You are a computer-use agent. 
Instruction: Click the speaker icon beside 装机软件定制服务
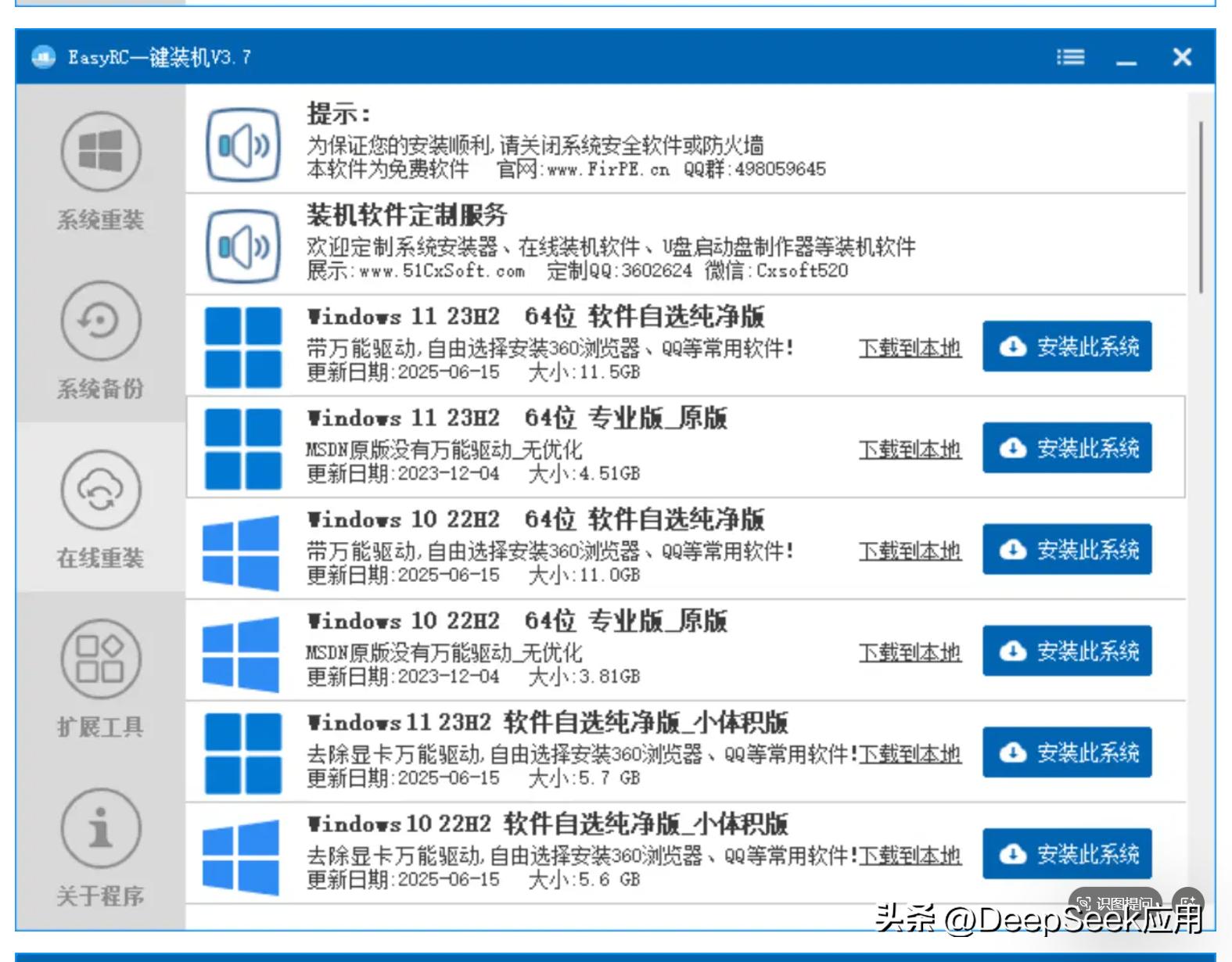pyautogui.click(x=243, y=246)
